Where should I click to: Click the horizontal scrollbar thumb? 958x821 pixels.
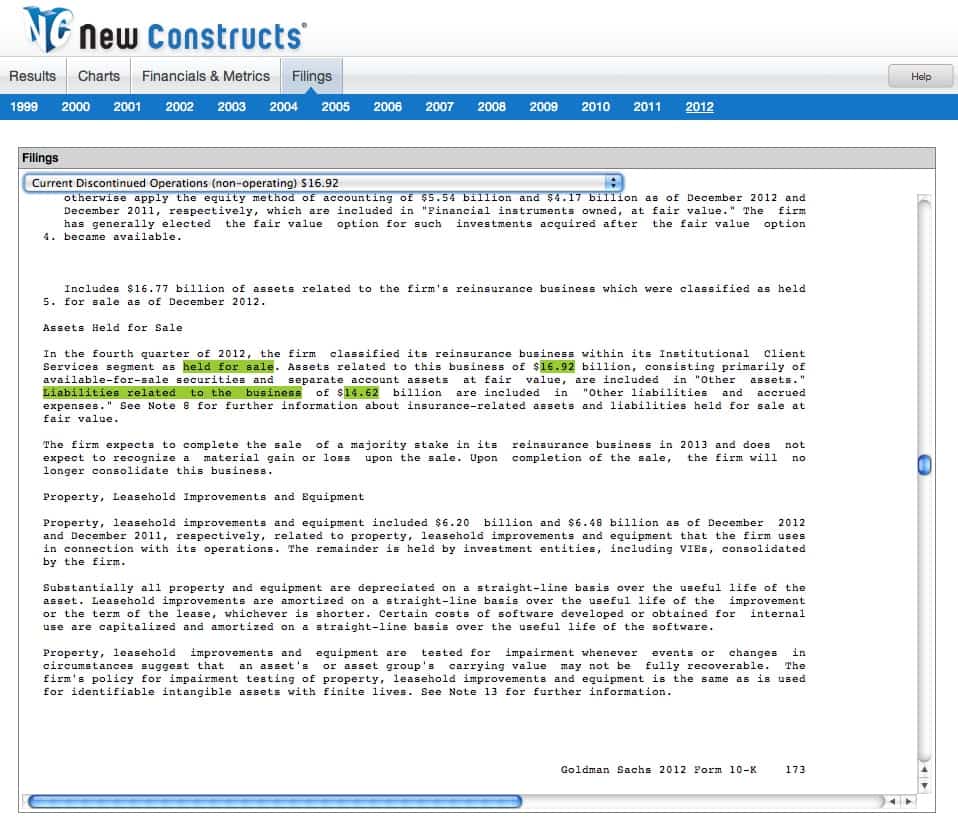pos(275,801)
